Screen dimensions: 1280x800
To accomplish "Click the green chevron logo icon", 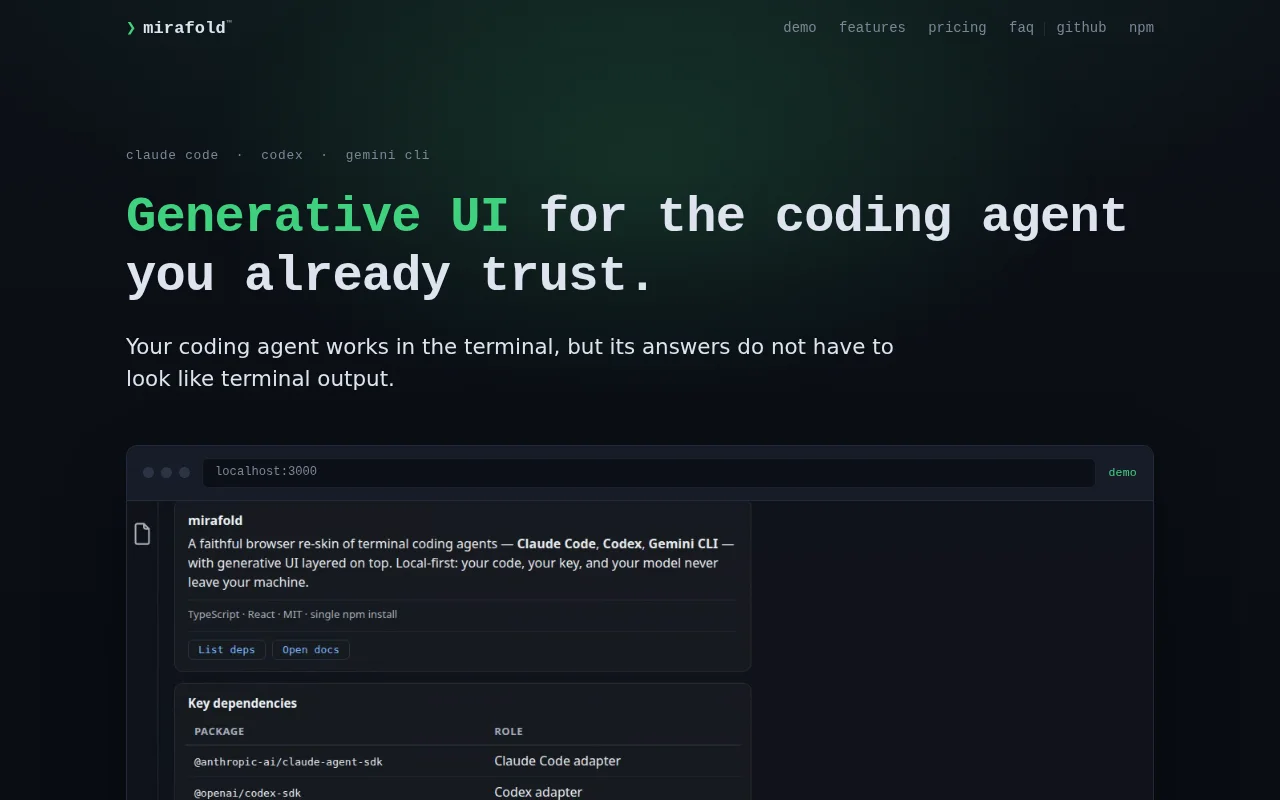I will pyautogui.click(x=131, y=28).
